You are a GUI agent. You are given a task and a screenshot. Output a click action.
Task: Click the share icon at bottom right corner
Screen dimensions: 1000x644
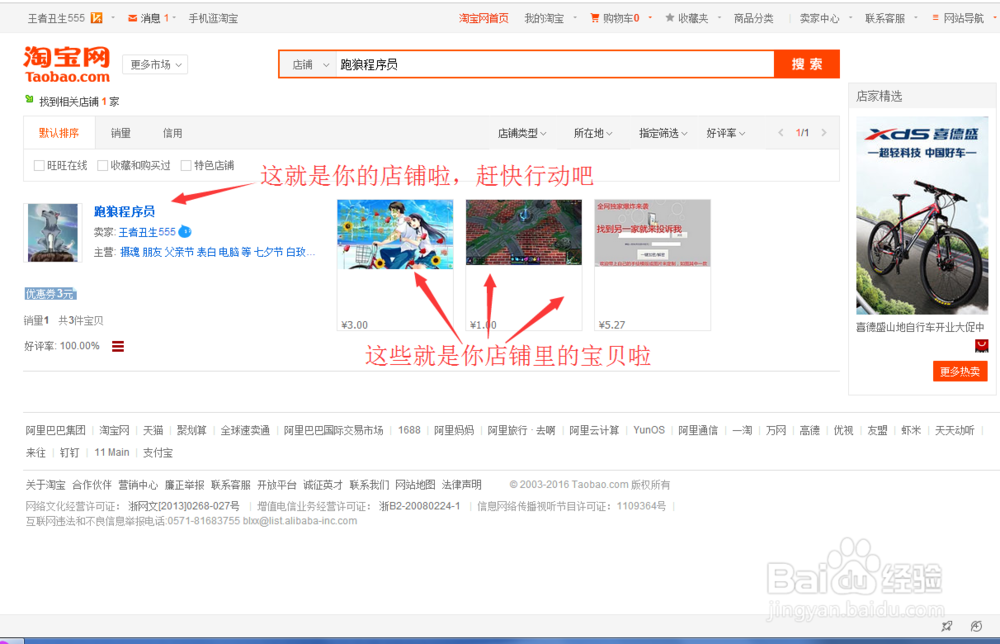point(948,625)
